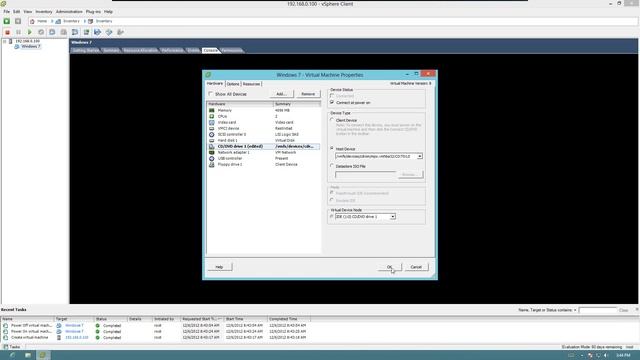Screen dimensions: 640x360
Task: Open Windows 7 link in Power Off task row
Action: click(74, 326)
